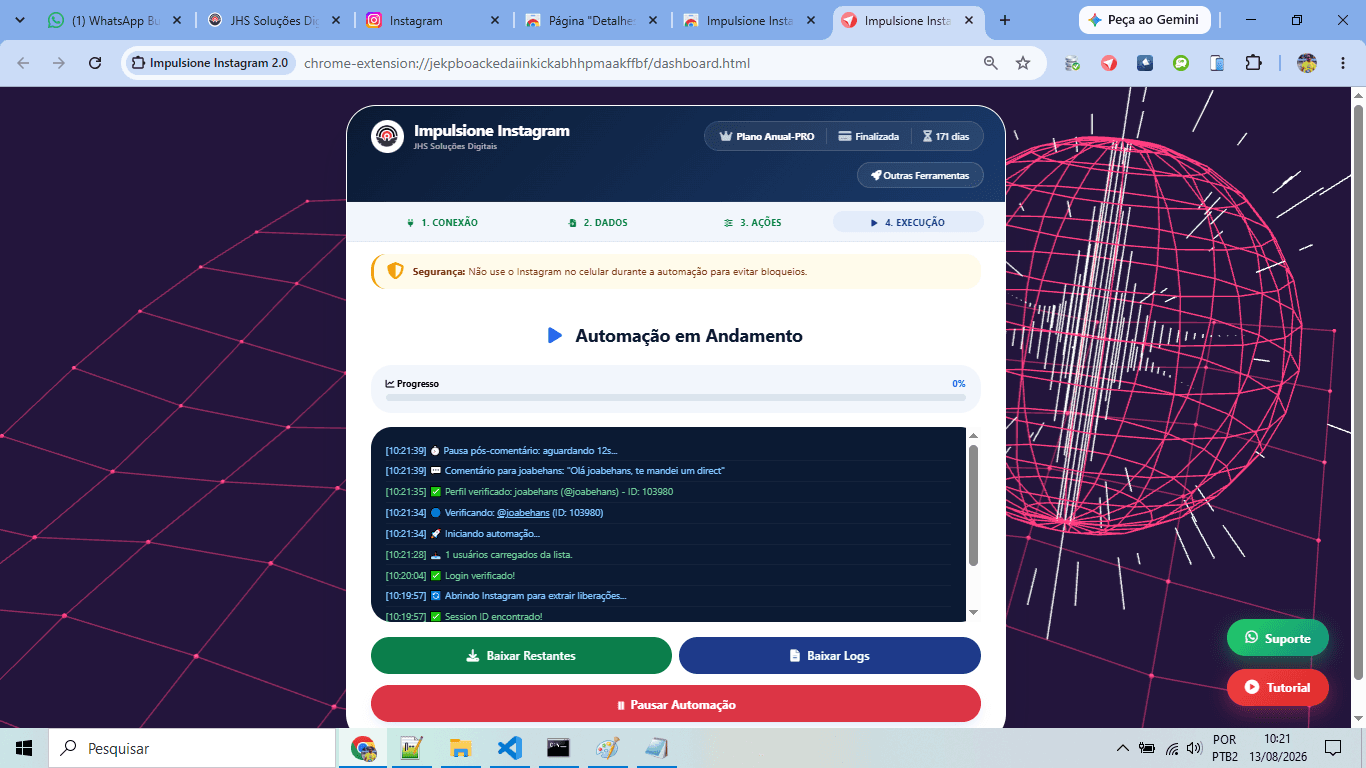
Task: Click the Progresso progress bar
Action: pos(676,397)
